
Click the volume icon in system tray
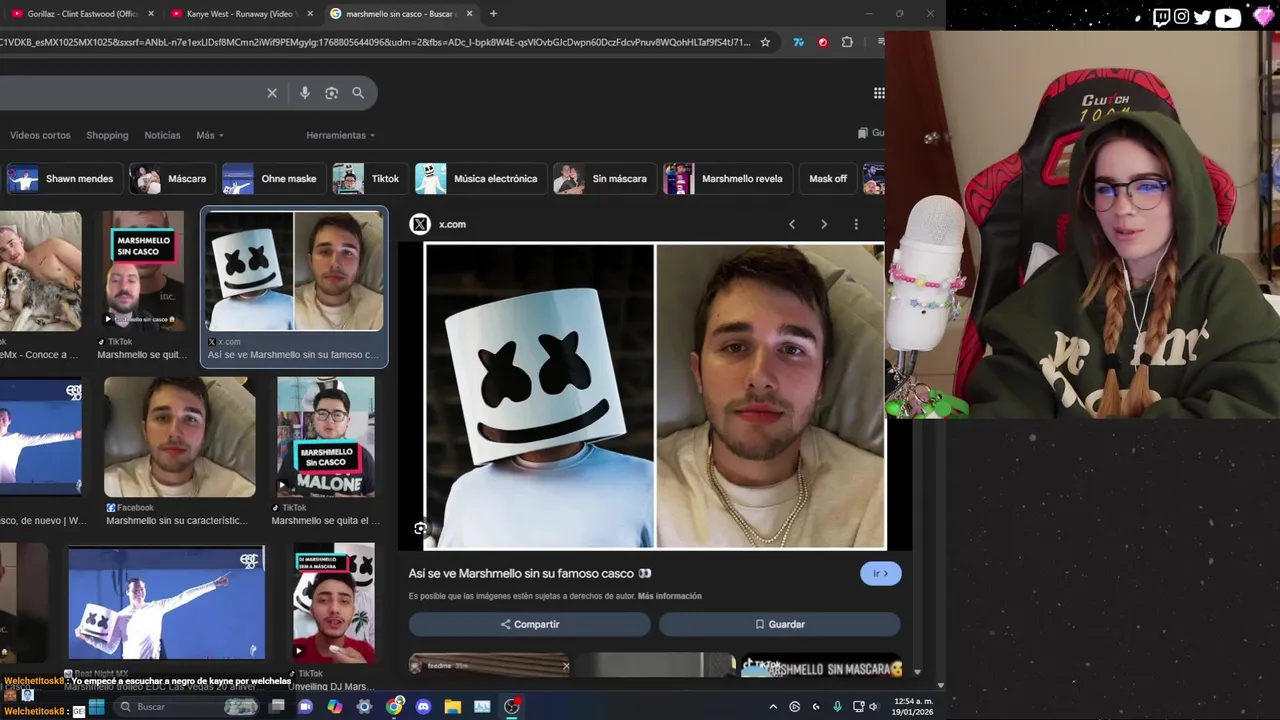tap(873, 707)
